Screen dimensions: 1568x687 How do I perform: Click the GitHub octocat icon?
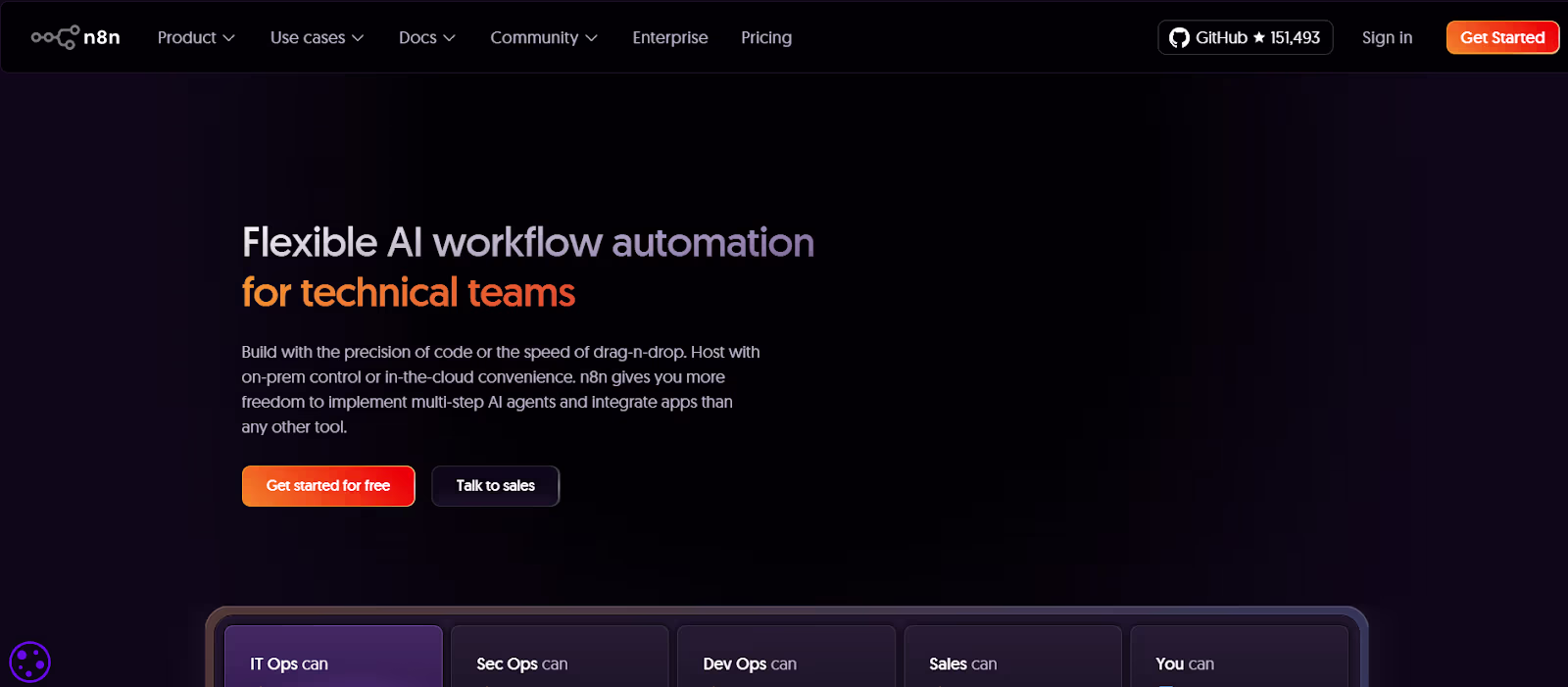coord(1179,38)
